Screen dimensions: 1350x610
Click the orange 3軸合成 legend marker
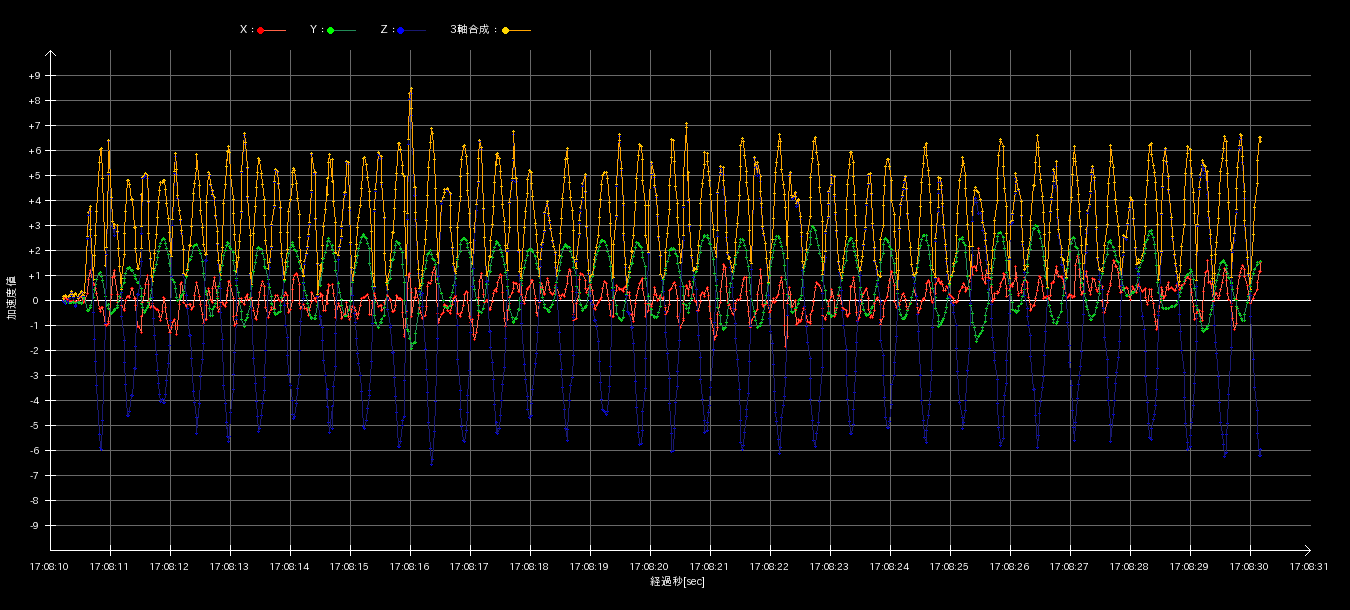(506, 30)
